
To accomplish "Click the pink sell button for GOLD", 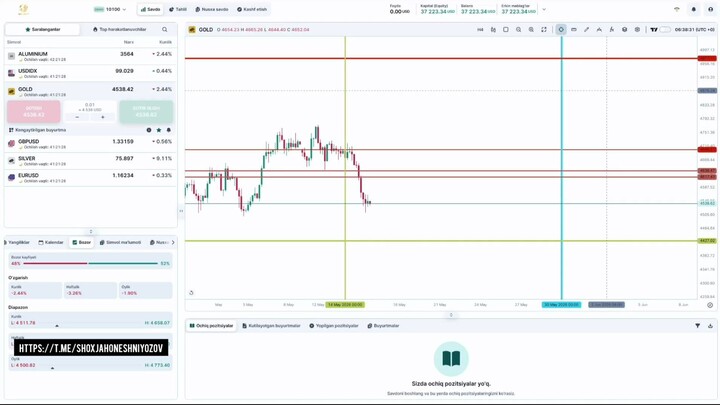I will (x=34, y=112).
